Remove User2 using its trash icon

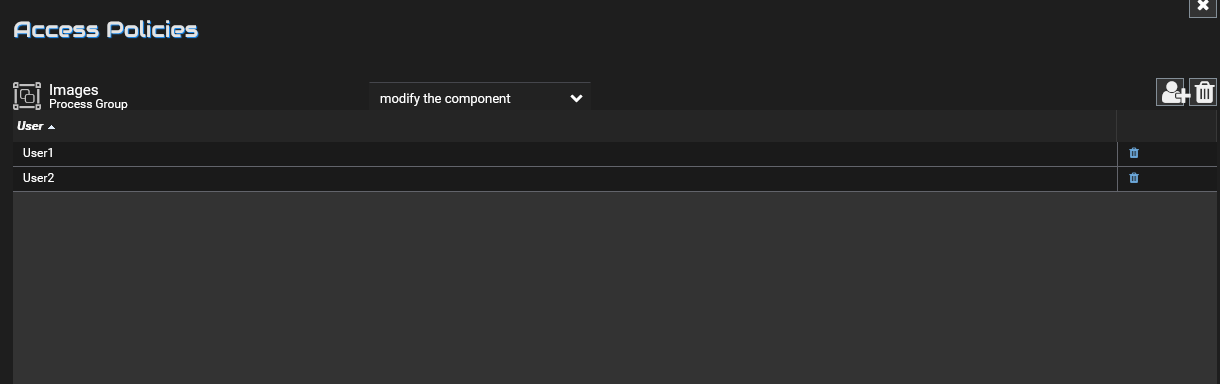click(x=1134, y=178)
